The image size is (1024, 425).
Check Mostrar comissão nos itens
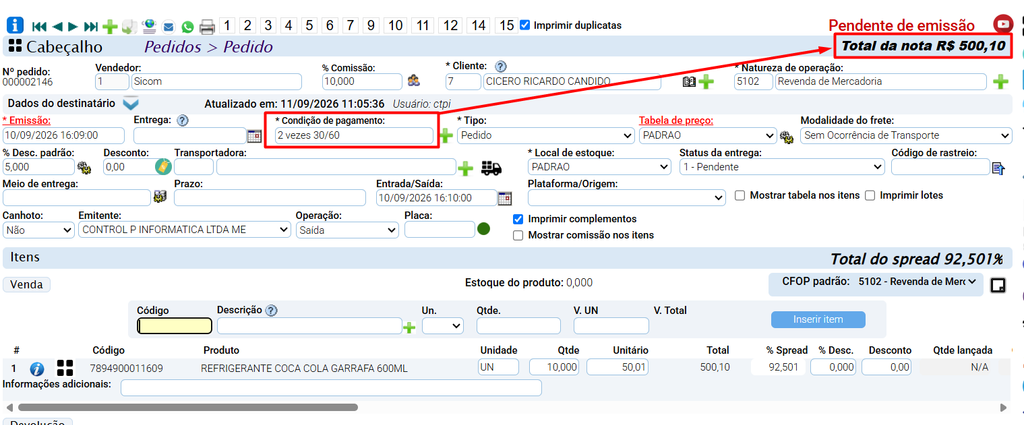519,235
